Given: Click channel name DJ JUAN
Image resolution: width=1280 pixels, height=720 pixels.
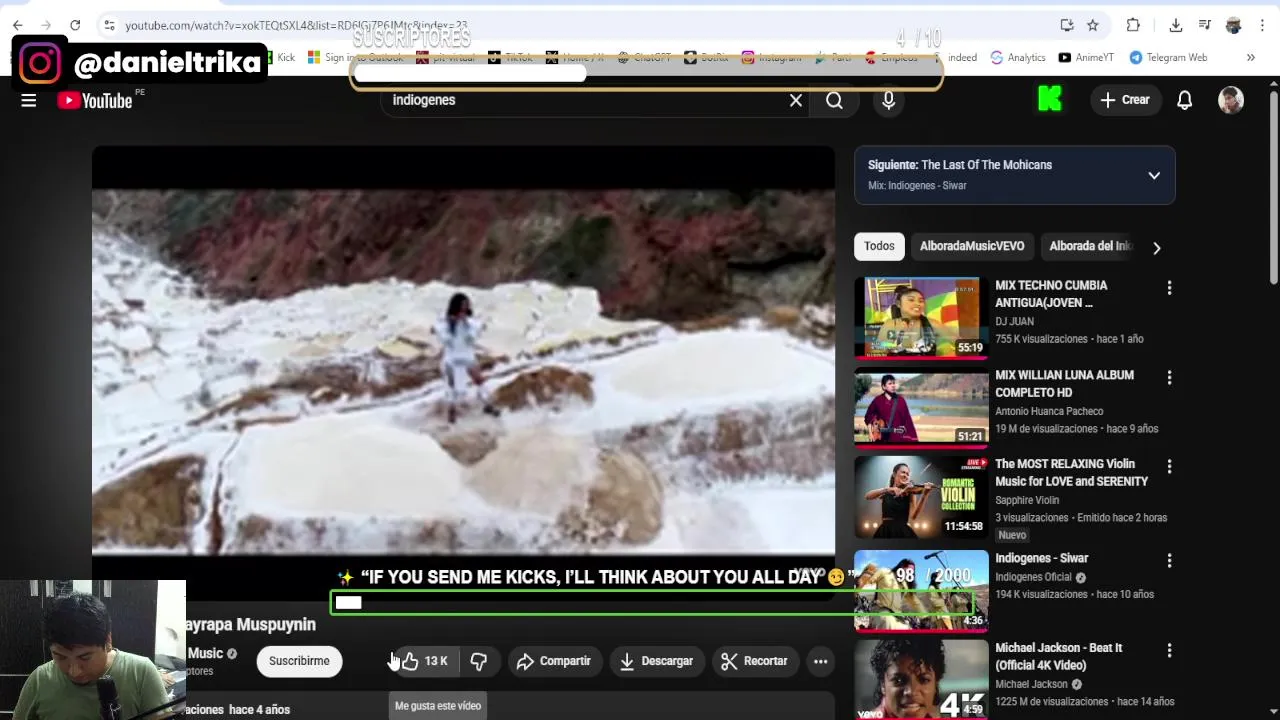Looking at the screenshot, I should coord(1014,322).
